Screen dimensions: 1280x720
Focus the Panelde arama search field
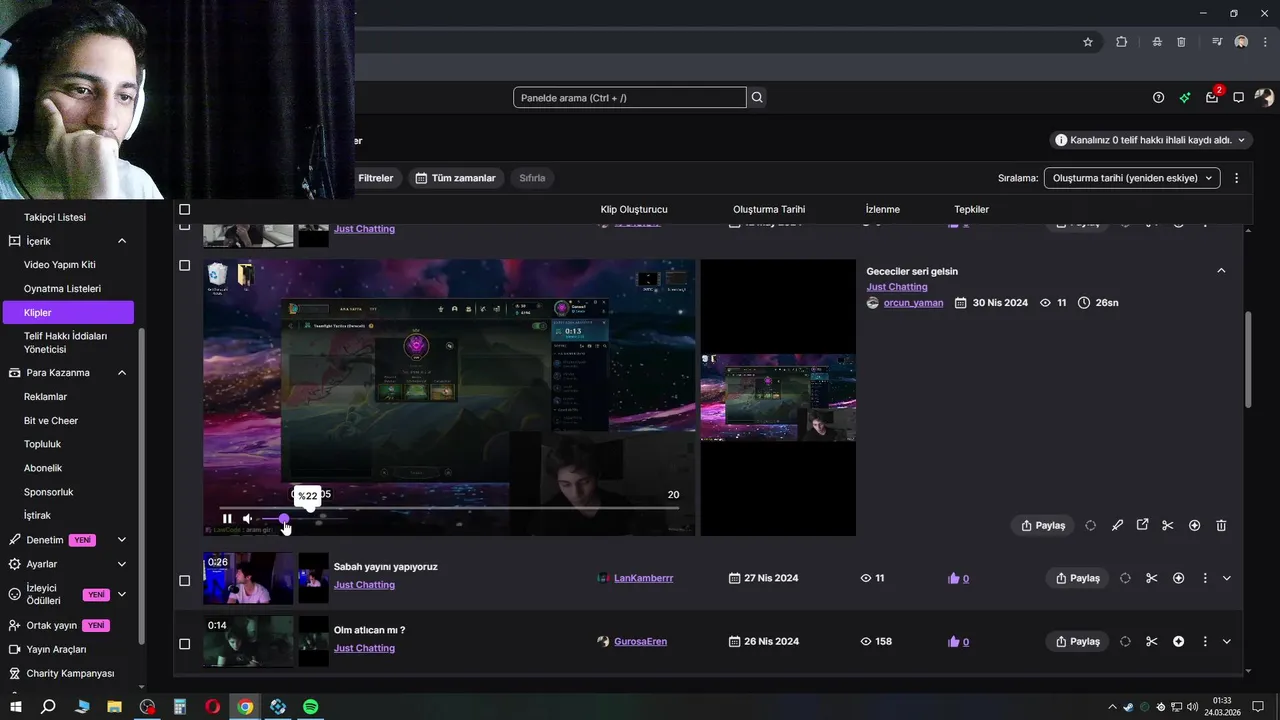[630, 97]
